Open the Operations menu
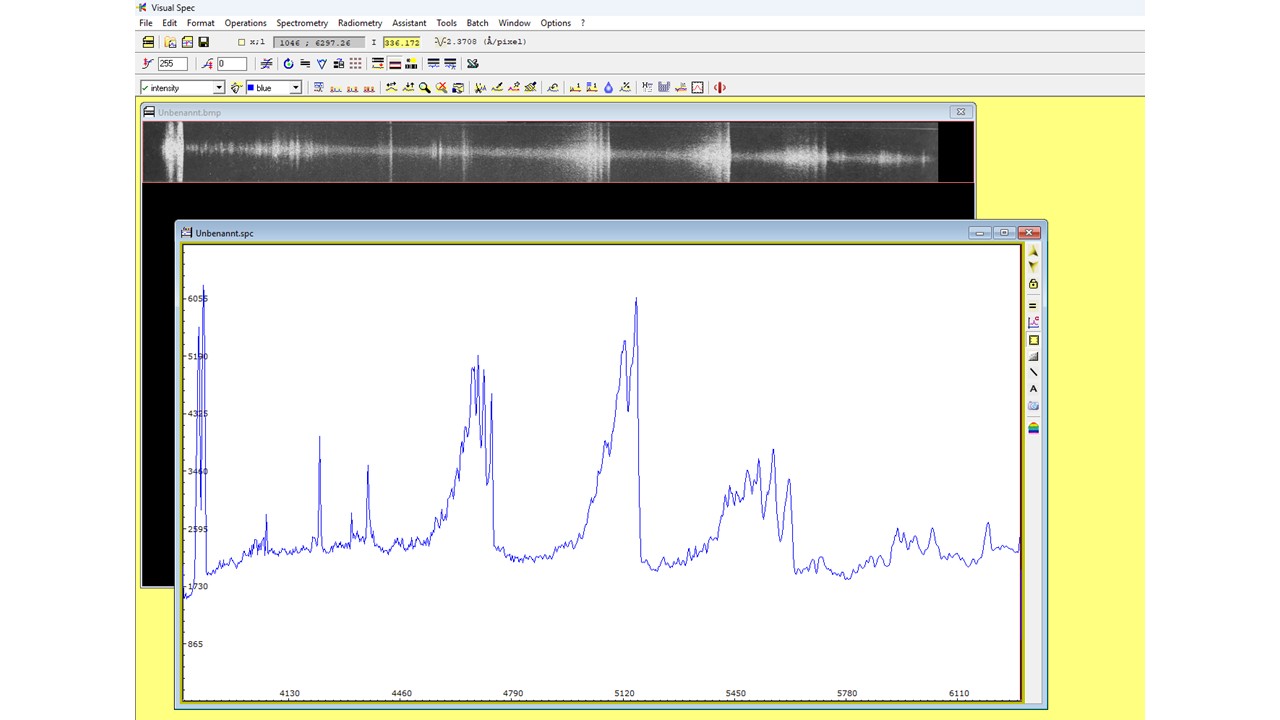This screenshot has width=1280, height=720. (245, 23)
